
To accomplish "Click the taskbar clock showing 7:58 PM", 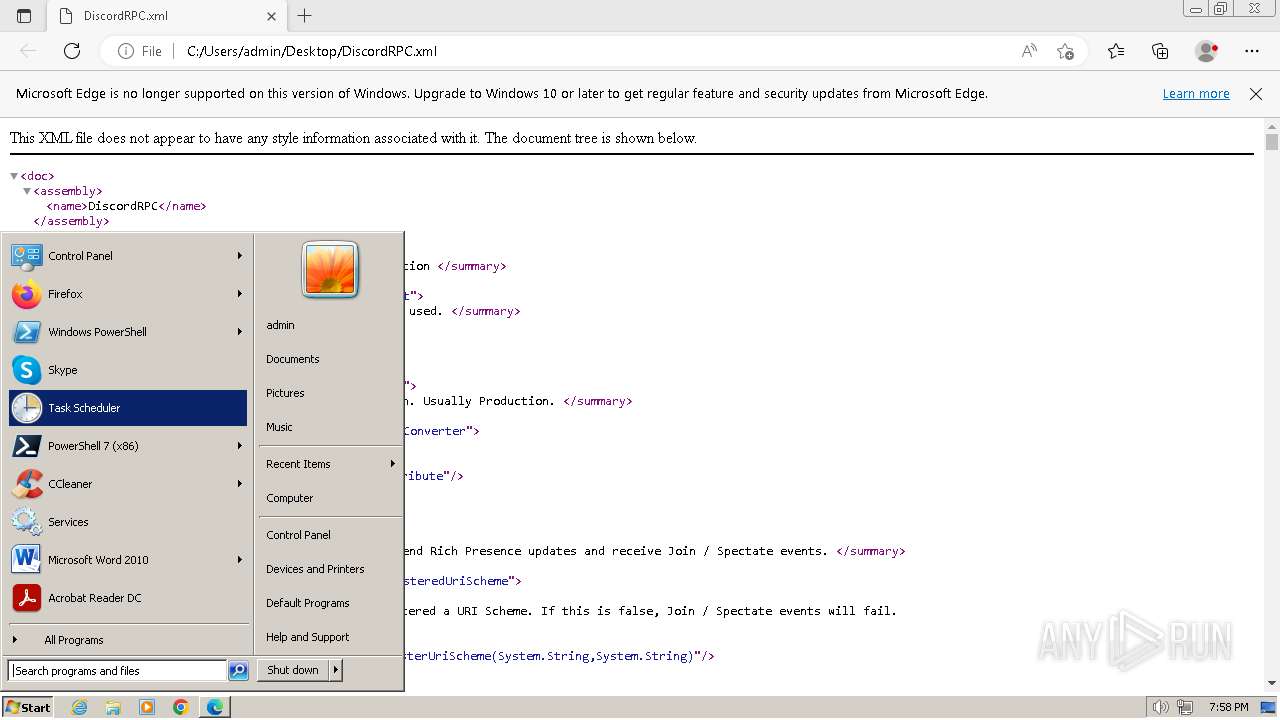I will tap(1228, 707).
